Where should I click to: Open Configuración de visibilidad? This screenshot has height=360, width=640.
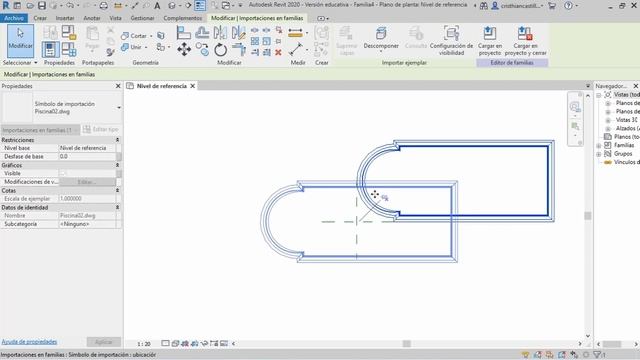tap(451, 41)
